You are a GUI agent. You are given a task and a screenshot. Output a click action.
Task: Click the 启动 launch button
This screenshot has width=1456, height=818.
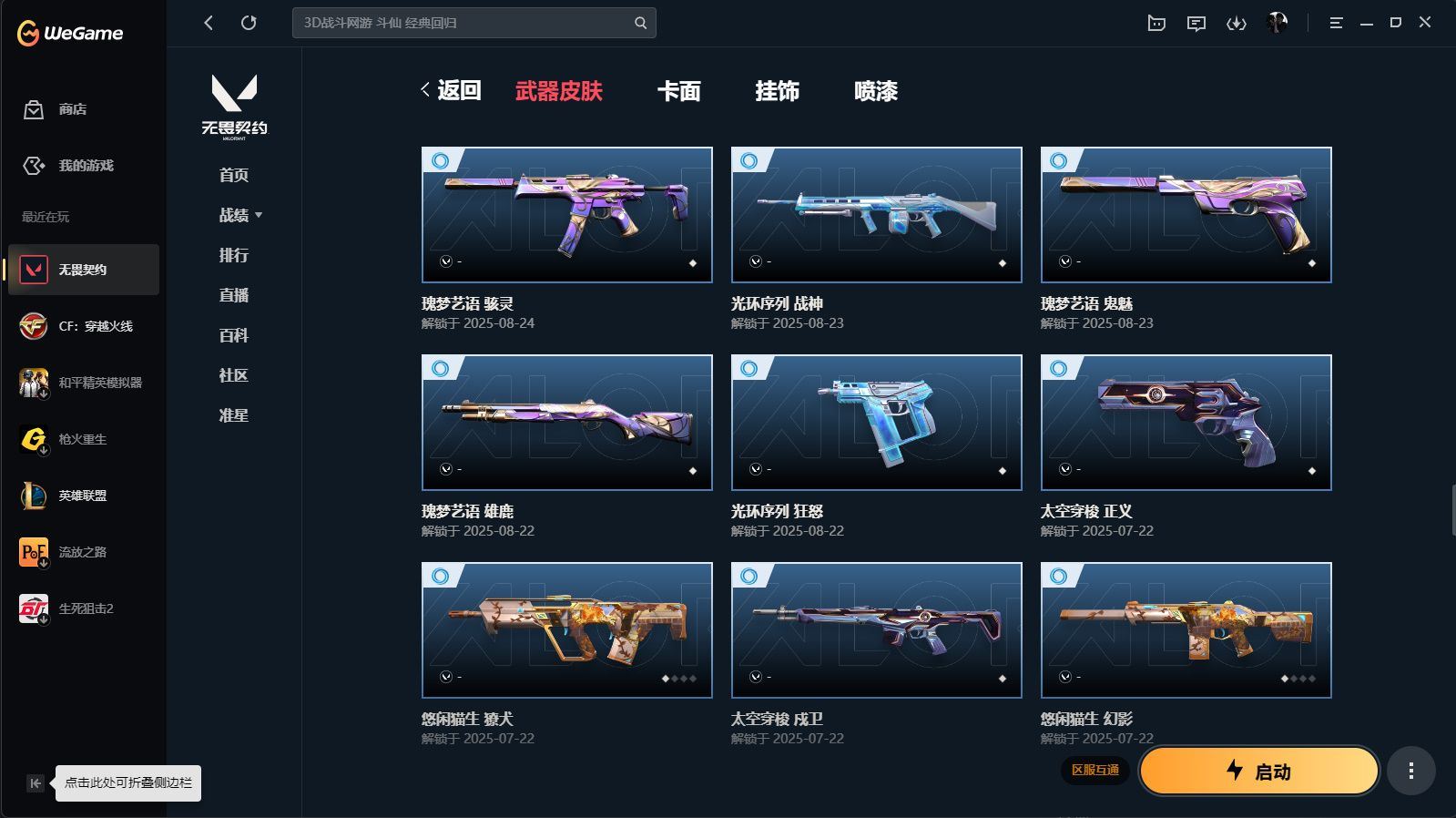(1258, 772)
